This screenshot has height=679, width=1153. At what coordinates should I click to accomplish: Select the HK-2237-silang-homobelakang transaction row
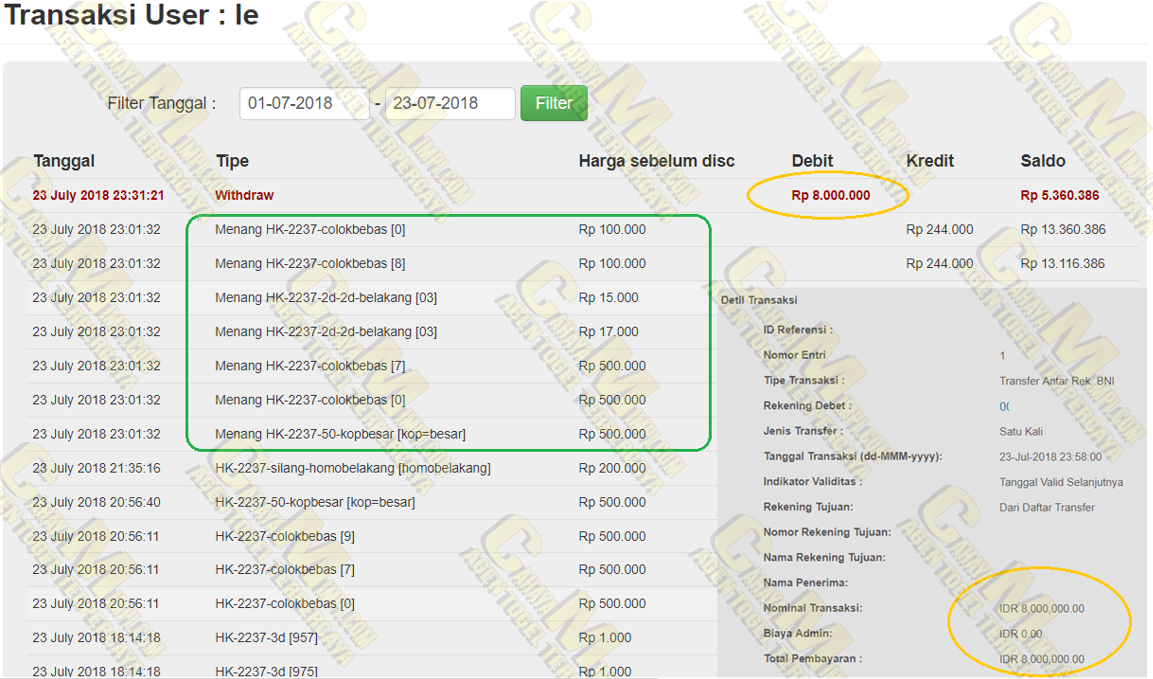point(352,468)
